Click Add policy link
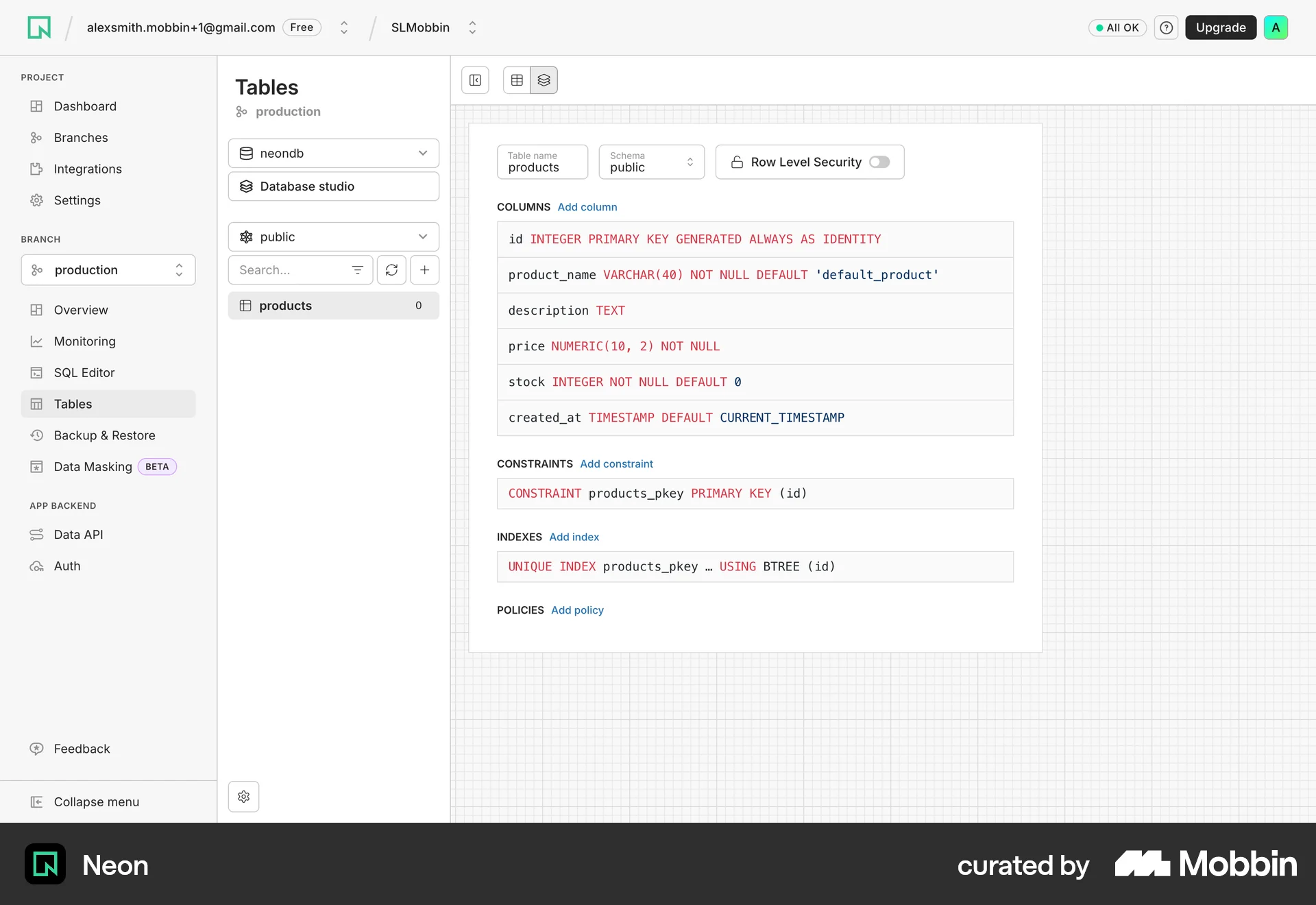1316x905 pixels. [577, 610]
